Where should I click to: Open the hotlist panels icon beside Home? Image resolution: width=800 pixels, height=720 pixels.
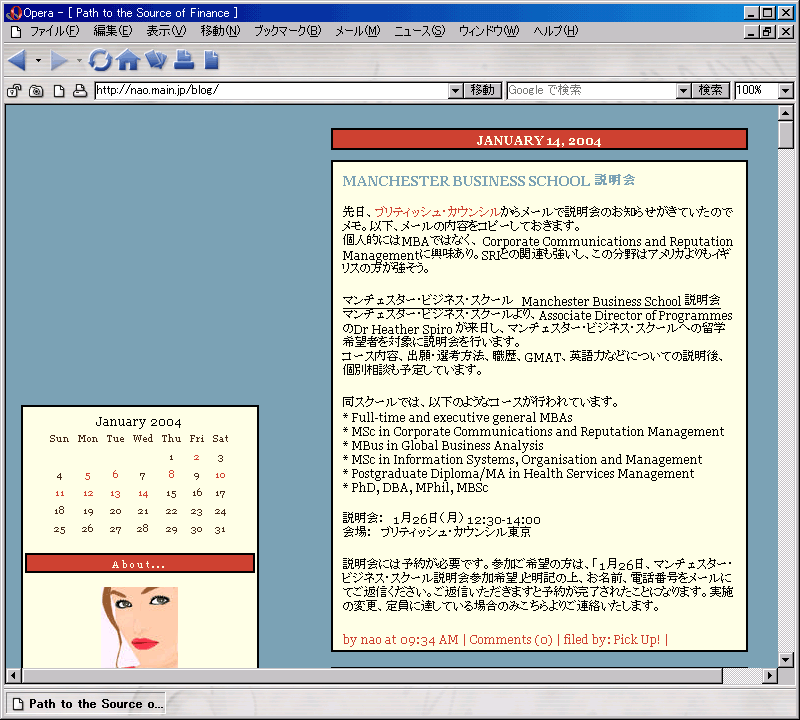156,60
